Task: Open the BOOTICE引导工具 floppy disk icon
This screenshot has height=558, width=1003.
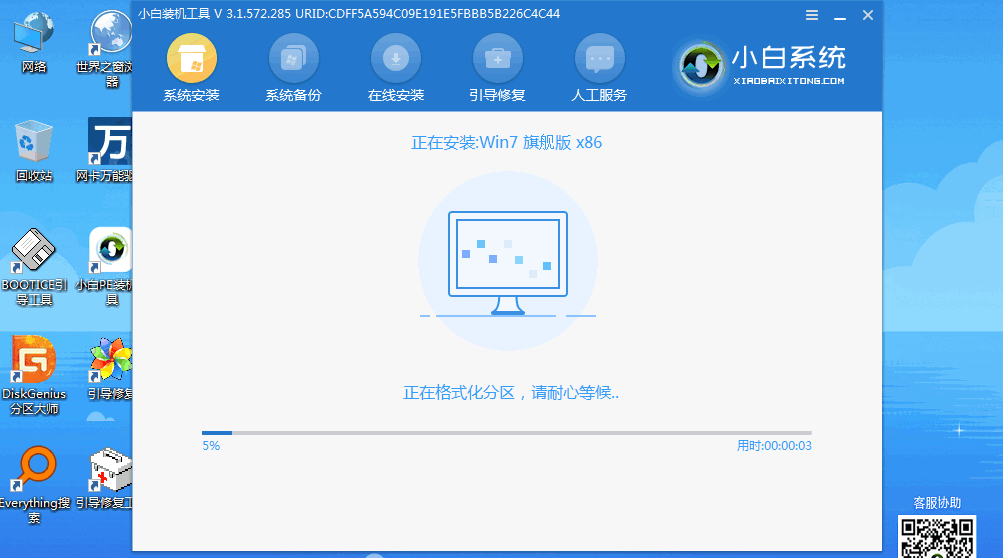Action: point(33,260)
